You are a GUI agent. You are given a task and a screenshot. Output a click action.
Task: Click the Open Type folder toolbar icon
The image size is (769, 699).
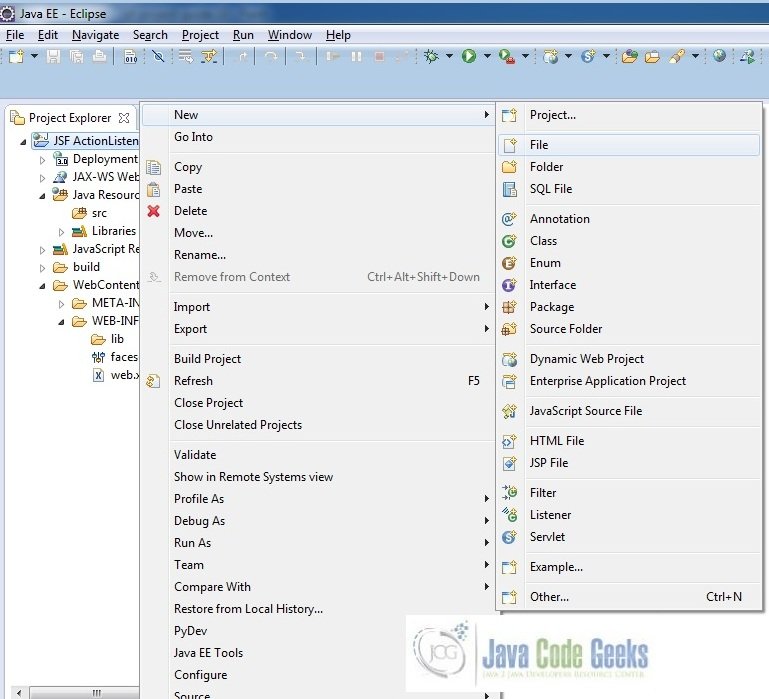click(x=629, y=56)
